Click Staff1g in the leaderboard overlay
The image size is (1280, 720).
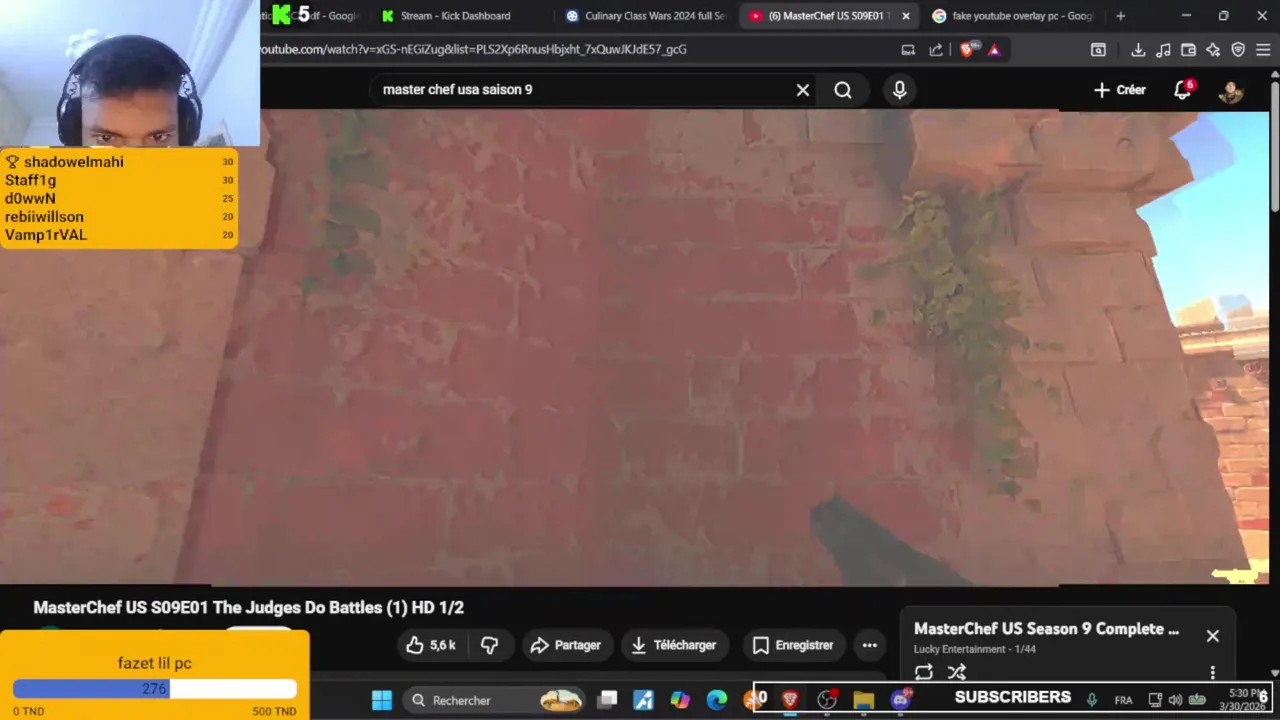[x=30, y=180]
